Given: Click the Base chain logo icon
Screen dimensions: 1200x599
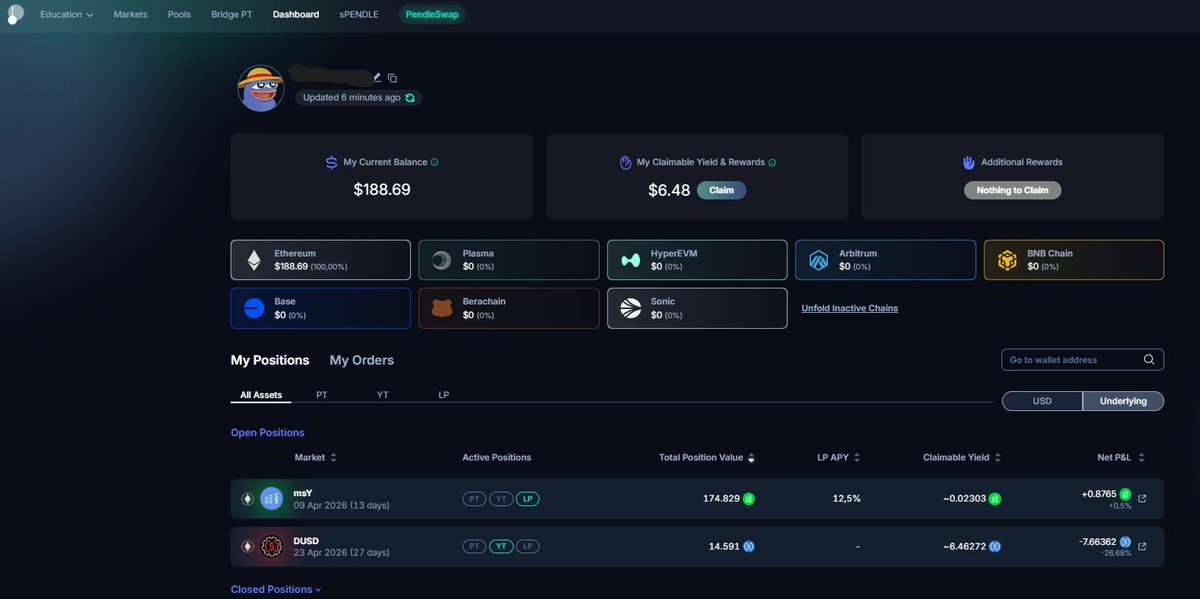Looking at the screenshot, I should click(x=254, y=308).
